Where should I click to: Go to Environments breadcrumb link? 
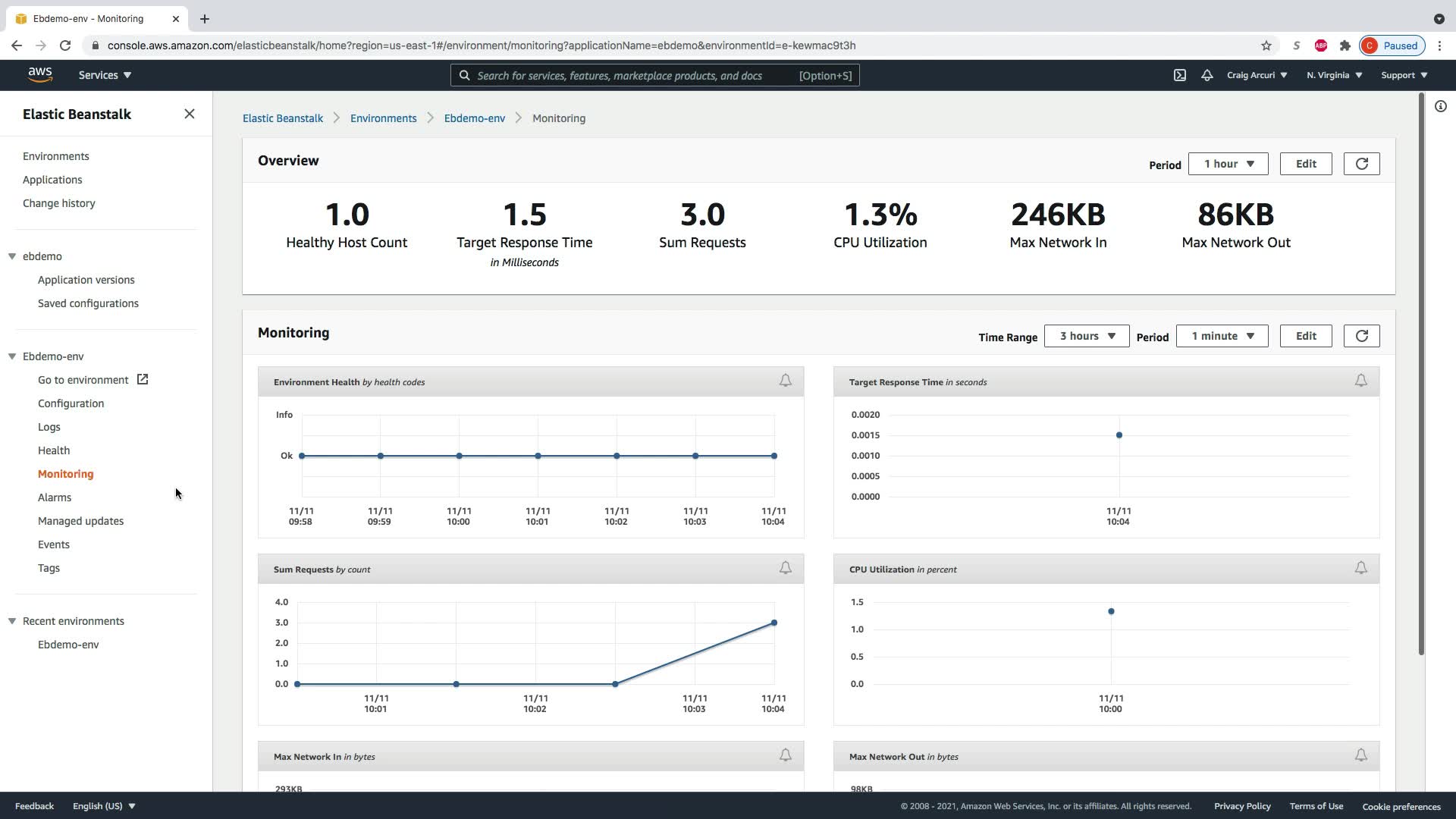(x=383, y=118)
